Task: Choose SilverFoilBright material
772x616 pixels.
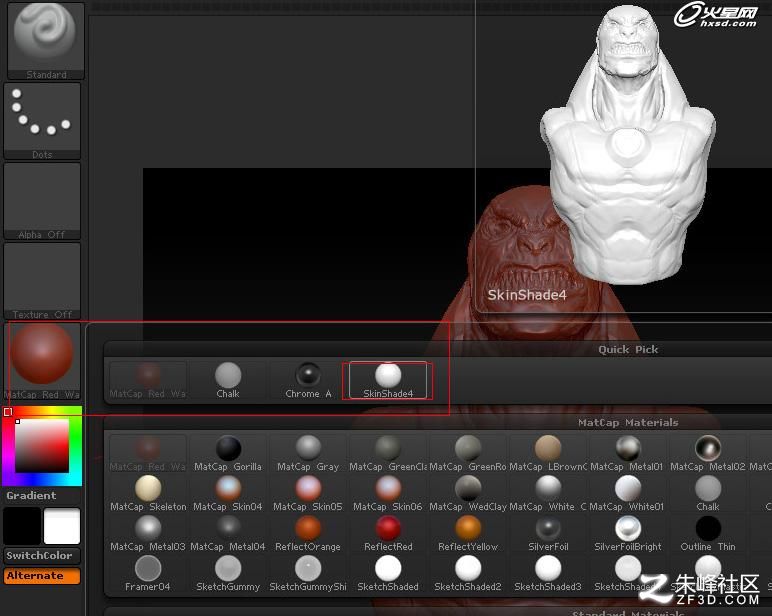Action: coord(628,533)
